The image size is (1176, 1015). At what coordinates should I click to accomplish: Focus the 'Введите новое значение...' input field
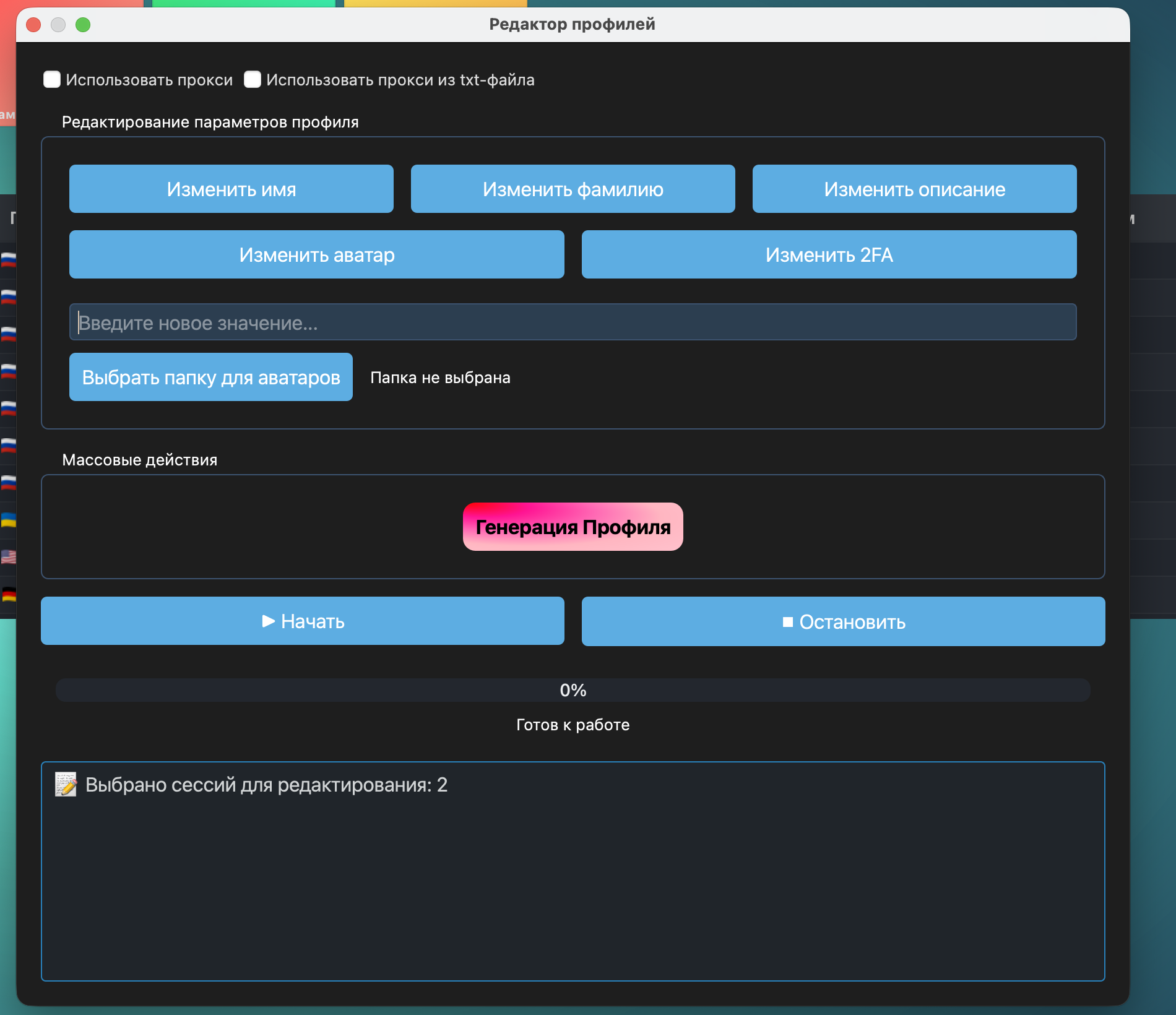tap(573, 322)
